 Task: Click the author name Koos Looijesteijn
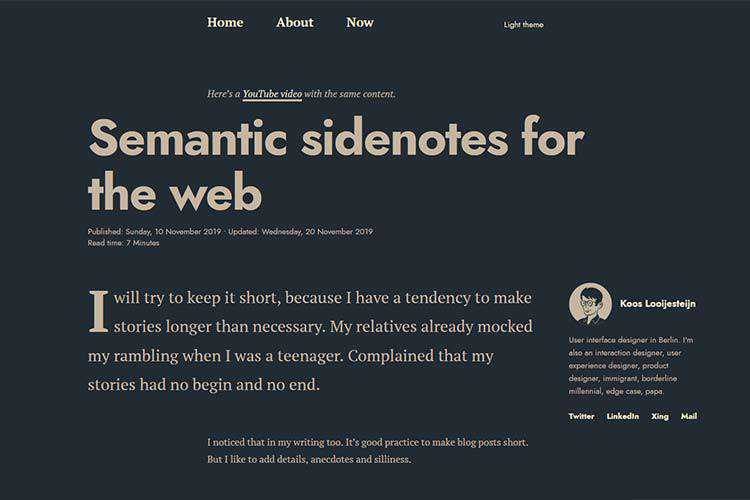(657, 304)
